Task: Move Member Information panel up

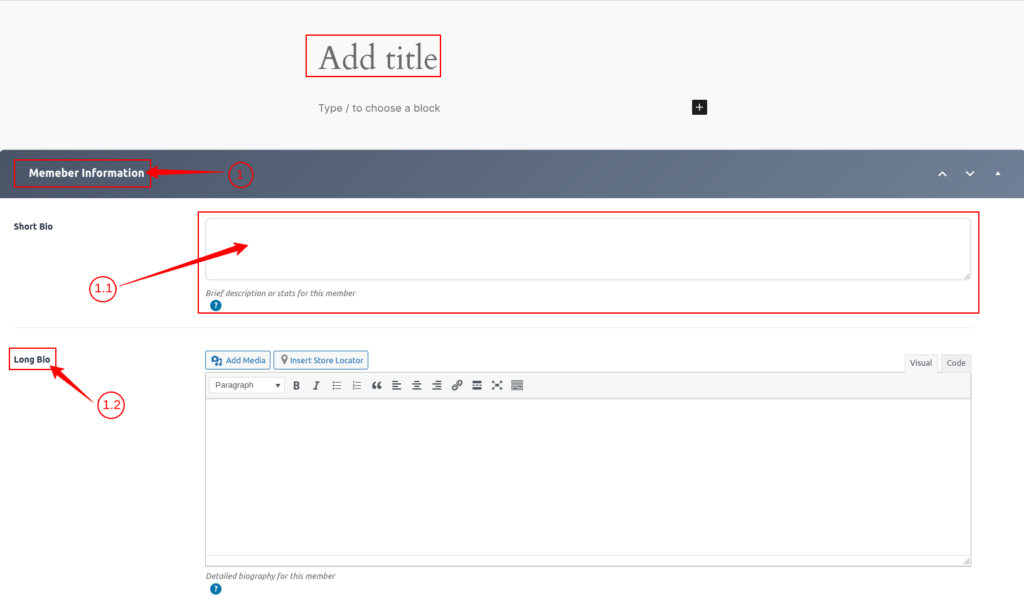Action: 941,174
